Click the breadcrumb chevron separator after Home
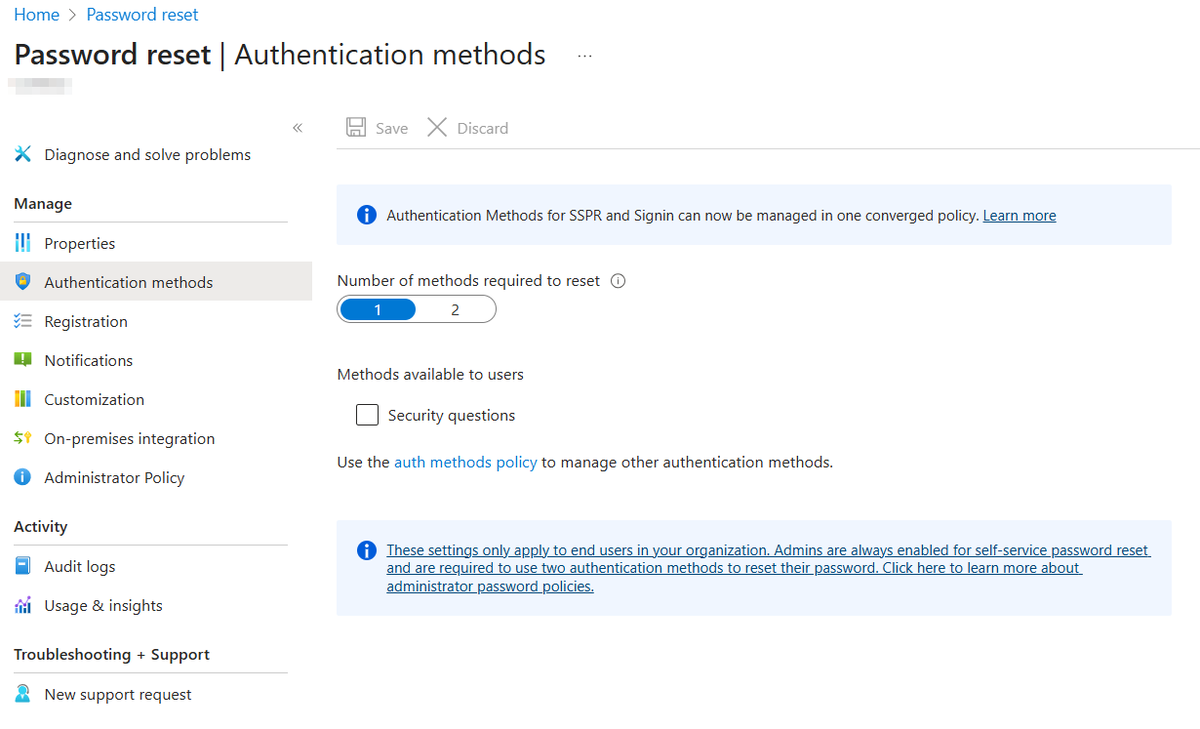 (x=73, y=15)
